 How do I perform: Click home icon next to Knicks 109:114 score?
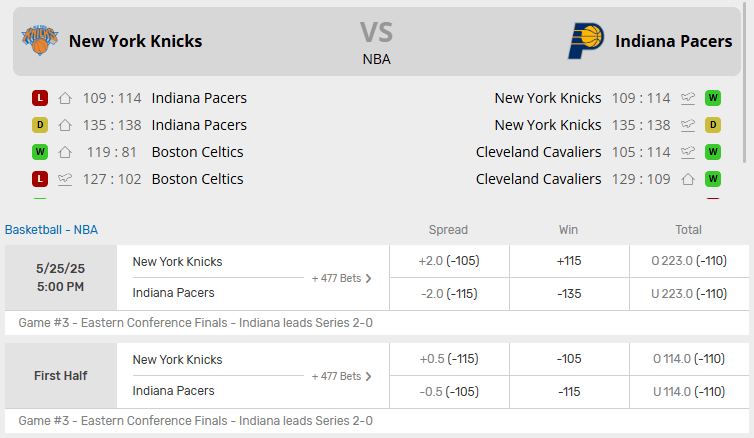click(65, 98)
